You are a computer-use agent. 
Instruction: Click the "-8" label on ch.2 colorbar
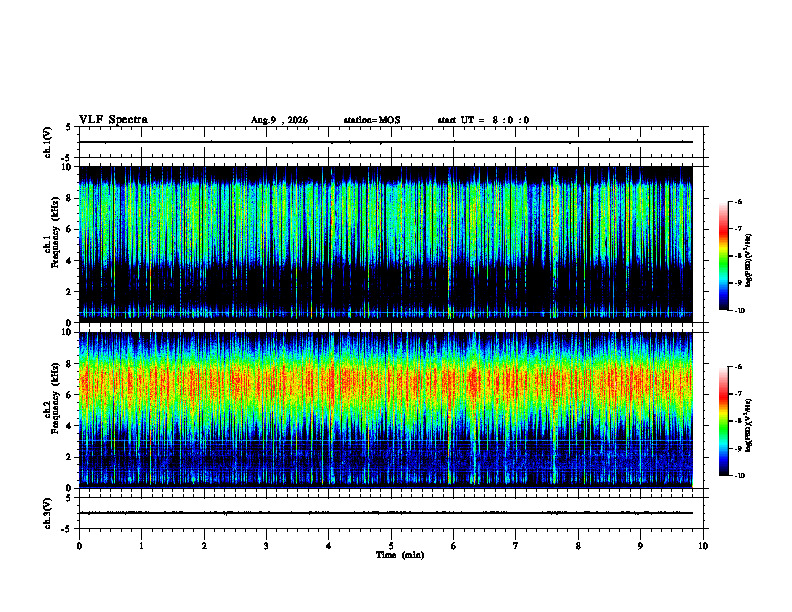tap(738, 421)
